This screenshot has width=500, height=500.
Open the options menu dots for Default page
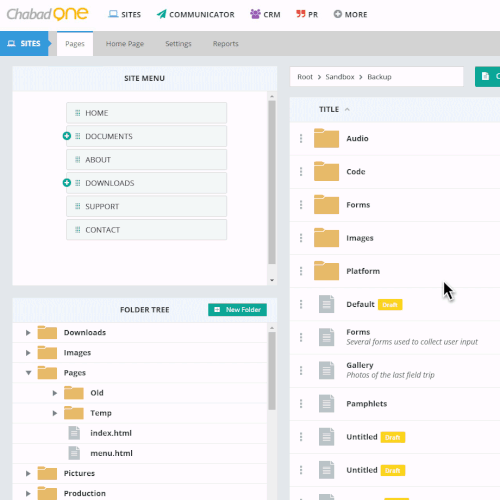pyautogui.click(x=301, y=304)
